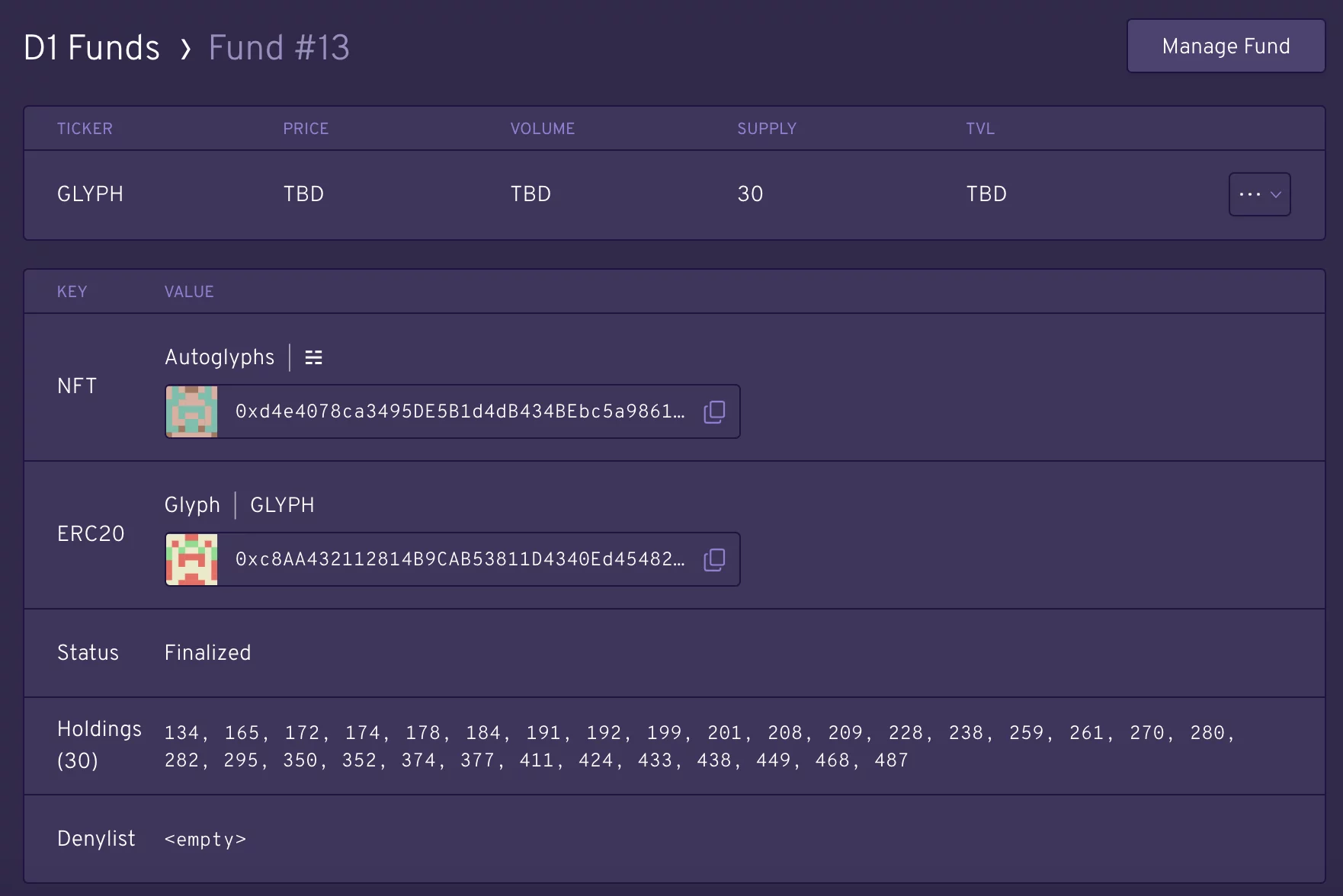Click the TBD volume cell
The width and height of the screenshot is (1343, 896).
coord(530,194)
